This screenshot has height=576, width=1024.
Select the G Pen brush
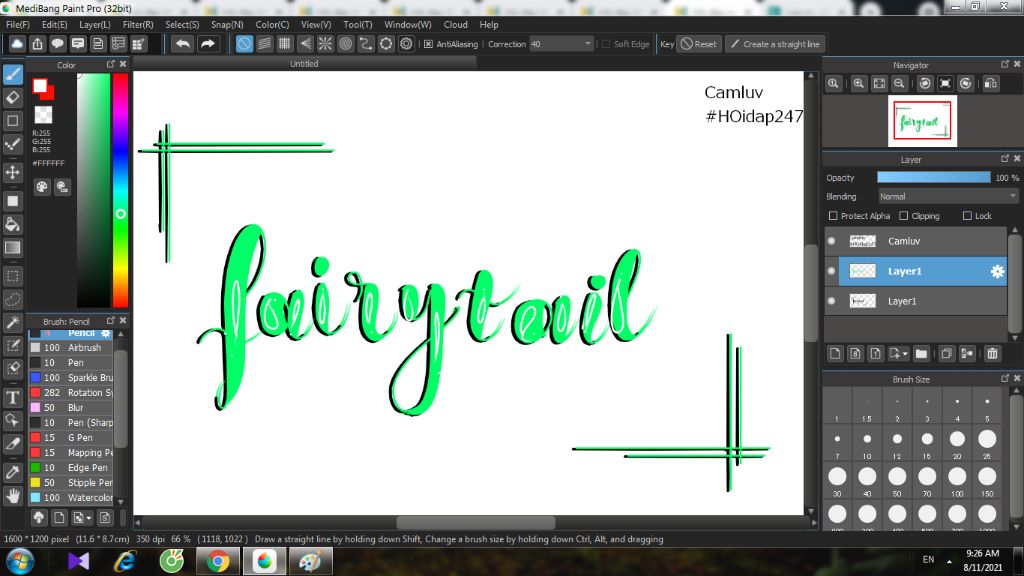pos(71,438)
